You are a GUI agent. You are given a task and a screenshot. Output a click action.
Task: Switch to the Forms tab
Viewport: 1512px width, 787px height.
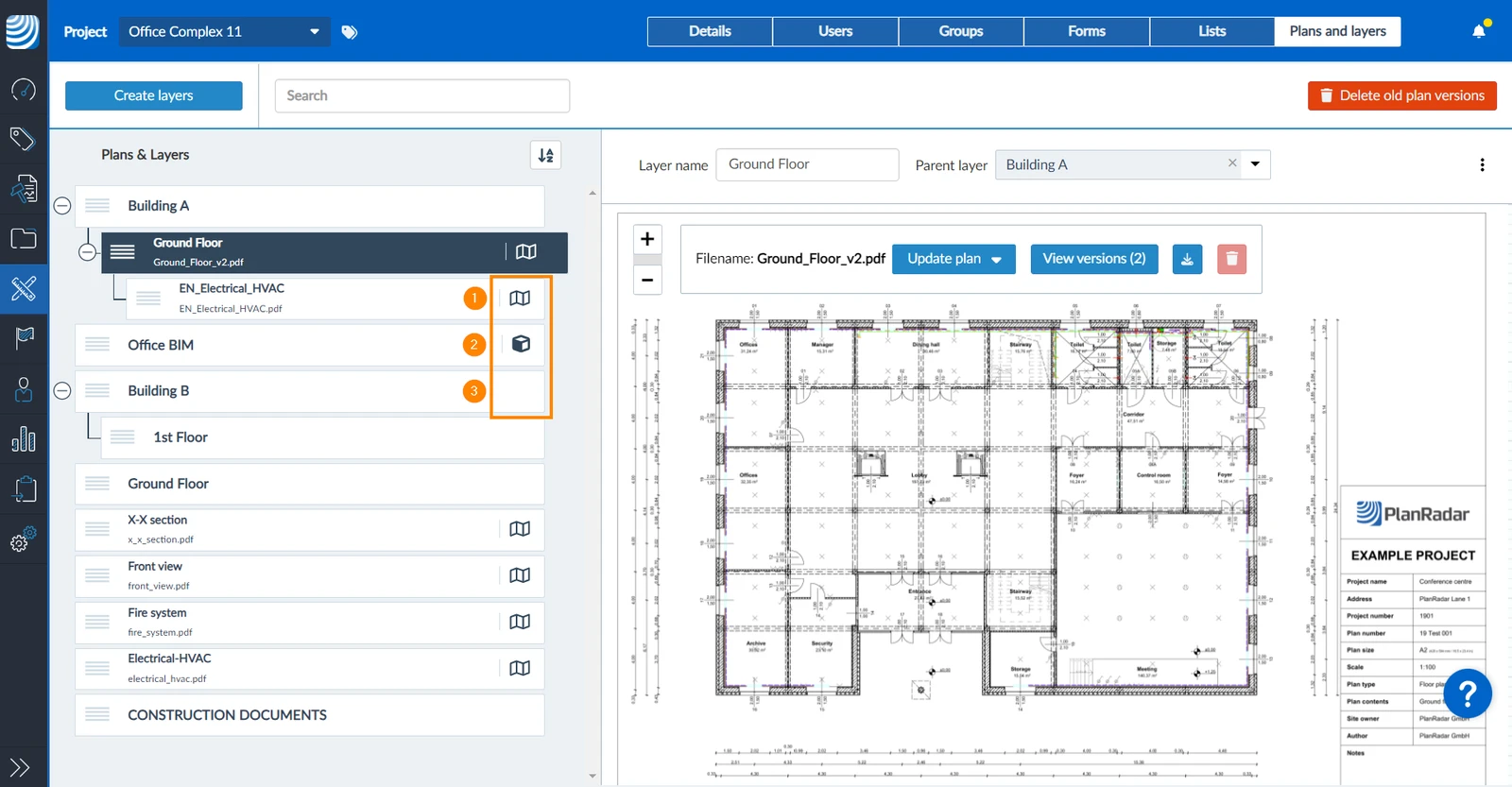tap(1087, 31)
